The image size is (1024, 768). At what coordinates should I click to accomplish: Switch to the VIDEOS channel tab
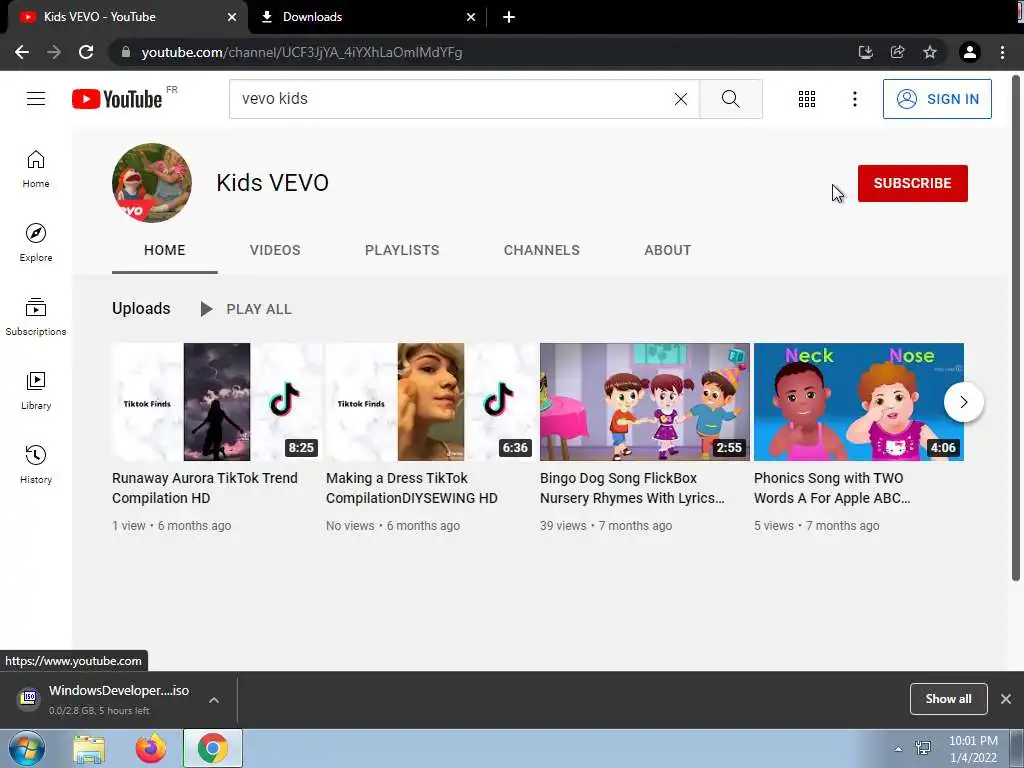tap(275, 250)
